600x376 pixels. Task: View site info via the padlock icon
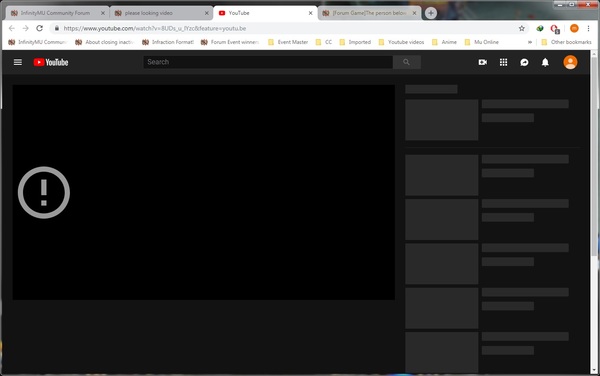[x=57, y=28]
